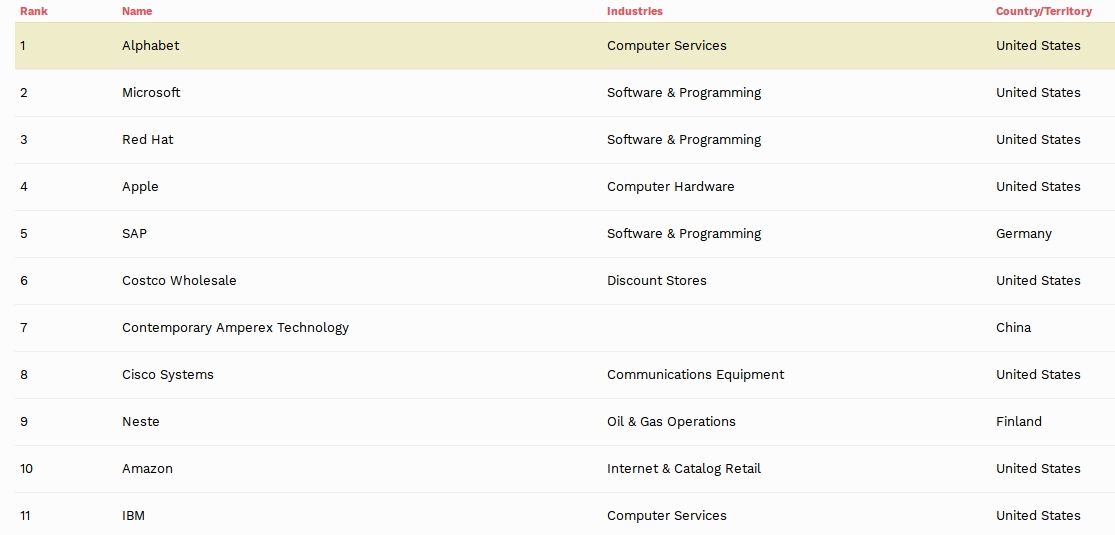This screenshot has height=535, width=1115.
Task: Sort by the Rank column header
Action: click(33, 11)
